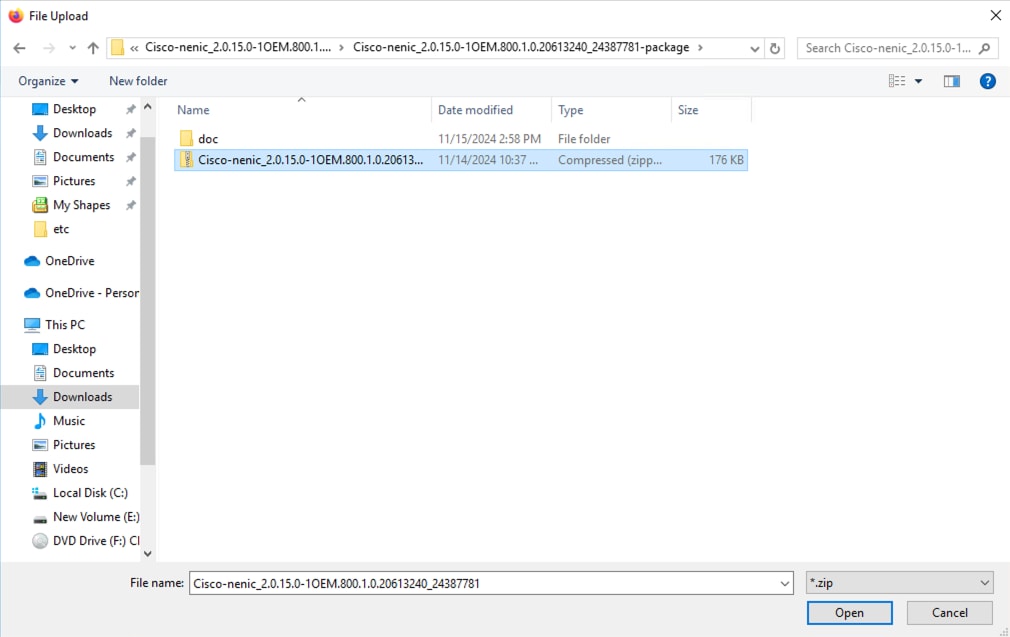
Task: Open My Shapes folder in sidebar
Action: (81, 205)
